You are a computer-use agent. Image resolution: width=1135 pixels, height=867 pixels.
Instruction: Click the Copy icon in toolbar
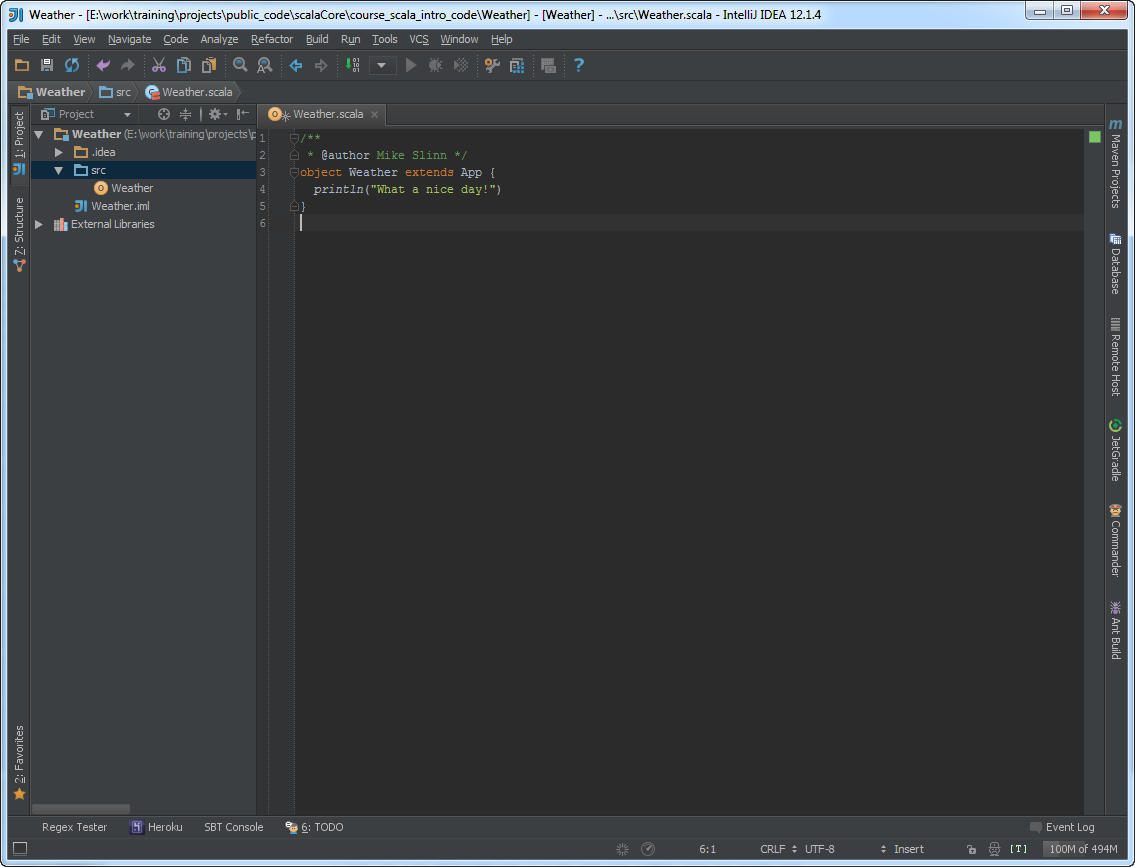184,65
